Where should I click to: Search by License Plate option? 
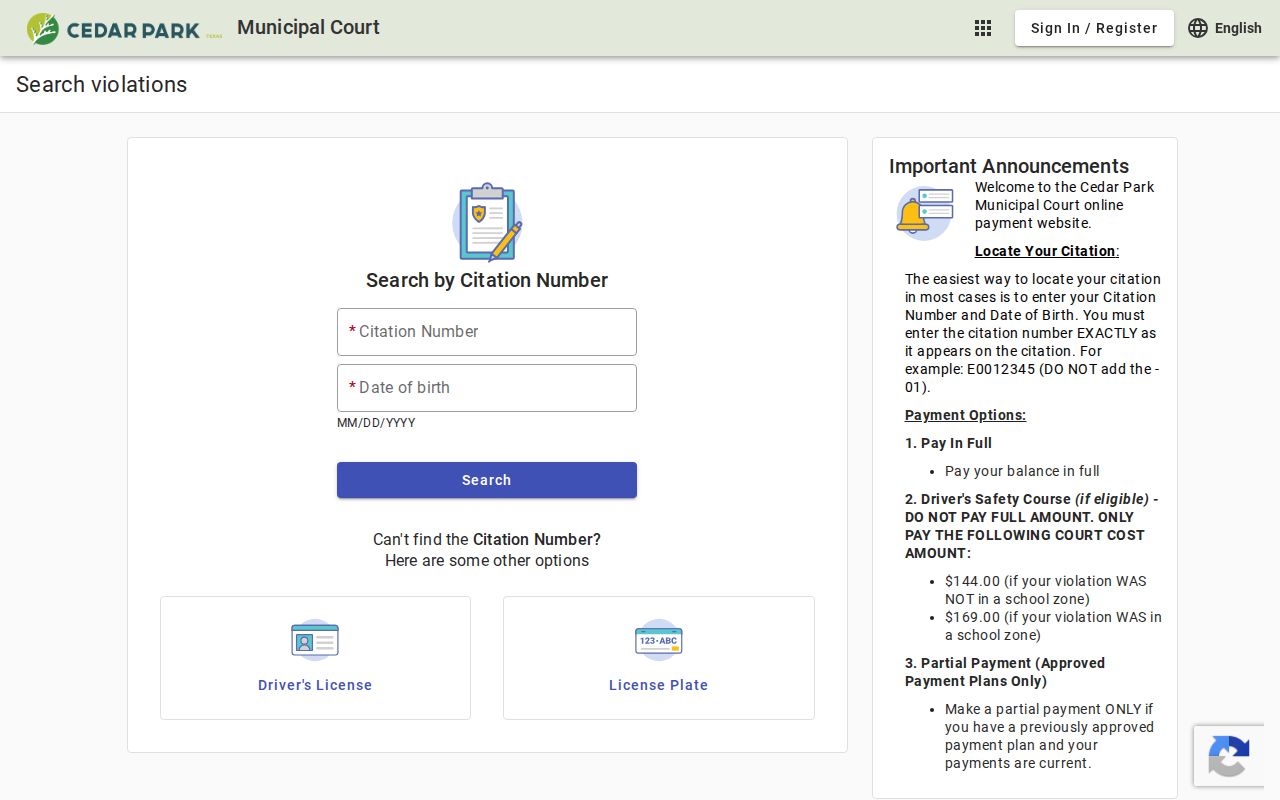click(x=659, y=658)
